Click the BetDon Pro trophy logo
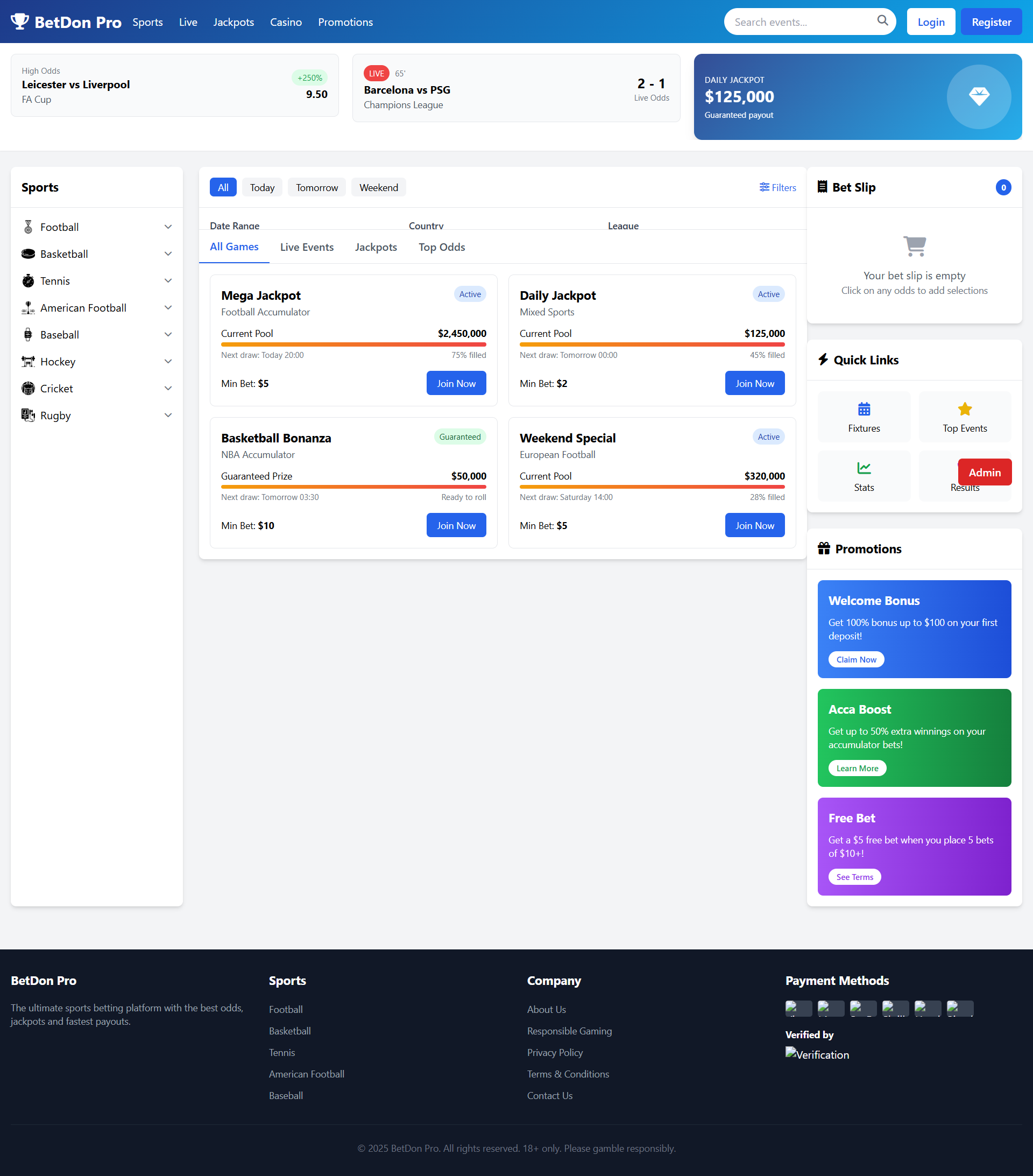 pyautogui.click(x=20, y=22)
